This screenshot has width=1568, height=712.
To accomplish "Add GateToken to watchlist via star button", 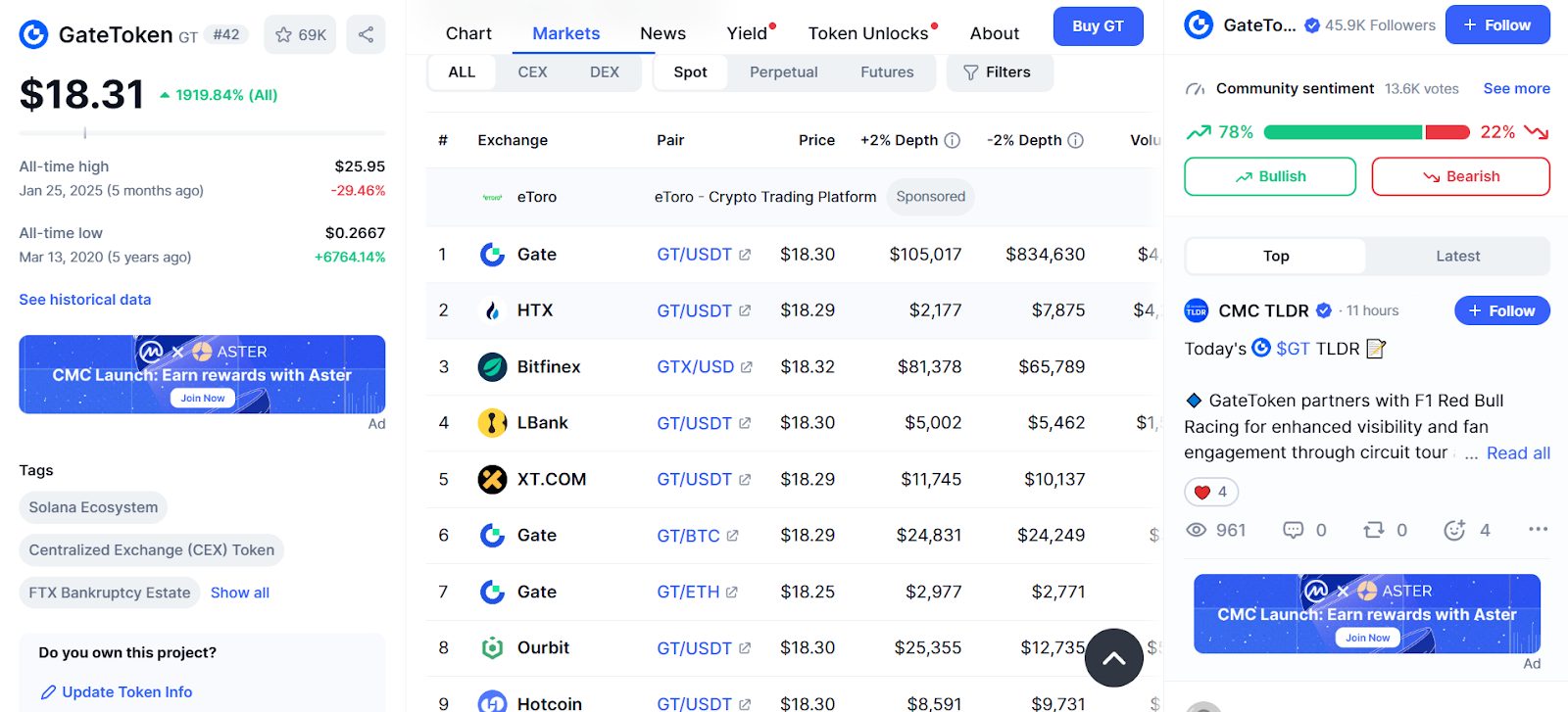I will pos(300,34).
